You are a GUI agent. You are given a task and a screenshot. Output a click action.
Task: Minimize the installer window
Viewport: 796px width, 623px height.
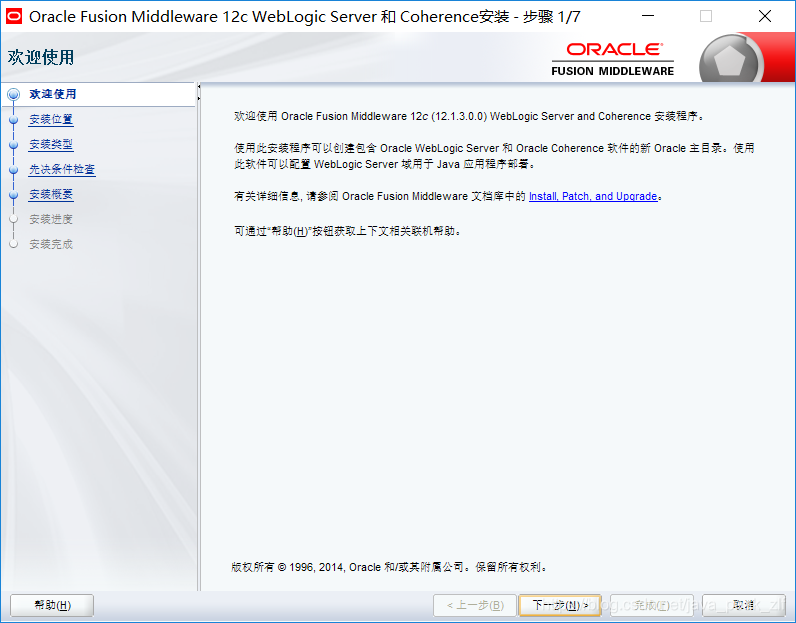pyautogui.click(x=648, y=16)
